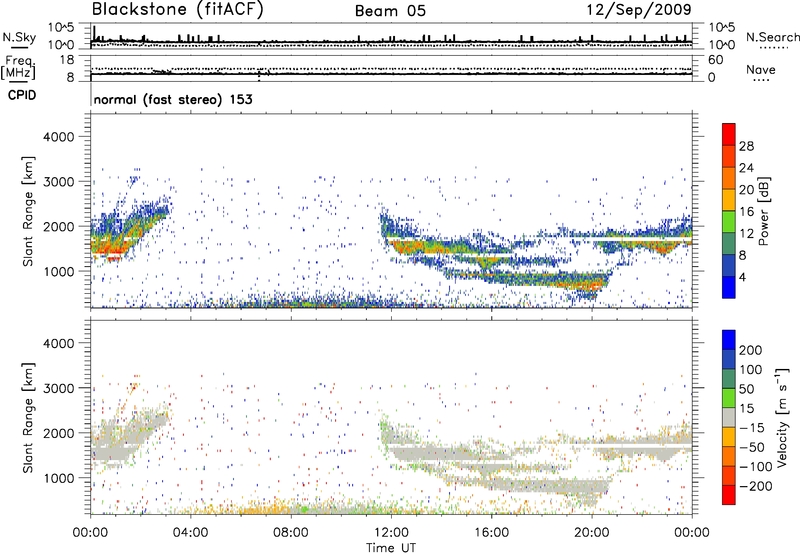Pick the light green segment of Power colorbar
The width and height of the screenshot is (800, 554).
pyautogui.click(x=729, y=222)
